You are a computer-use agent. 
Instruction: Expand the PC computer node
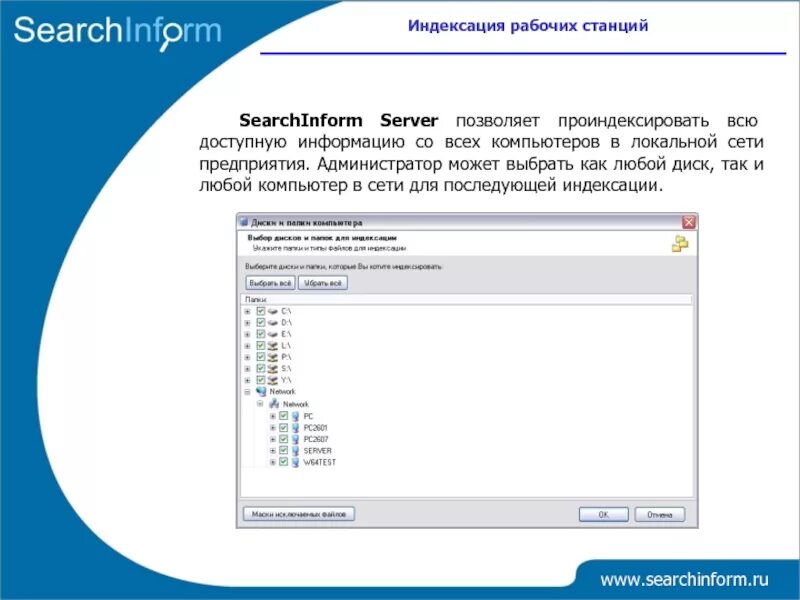[272, 416]
